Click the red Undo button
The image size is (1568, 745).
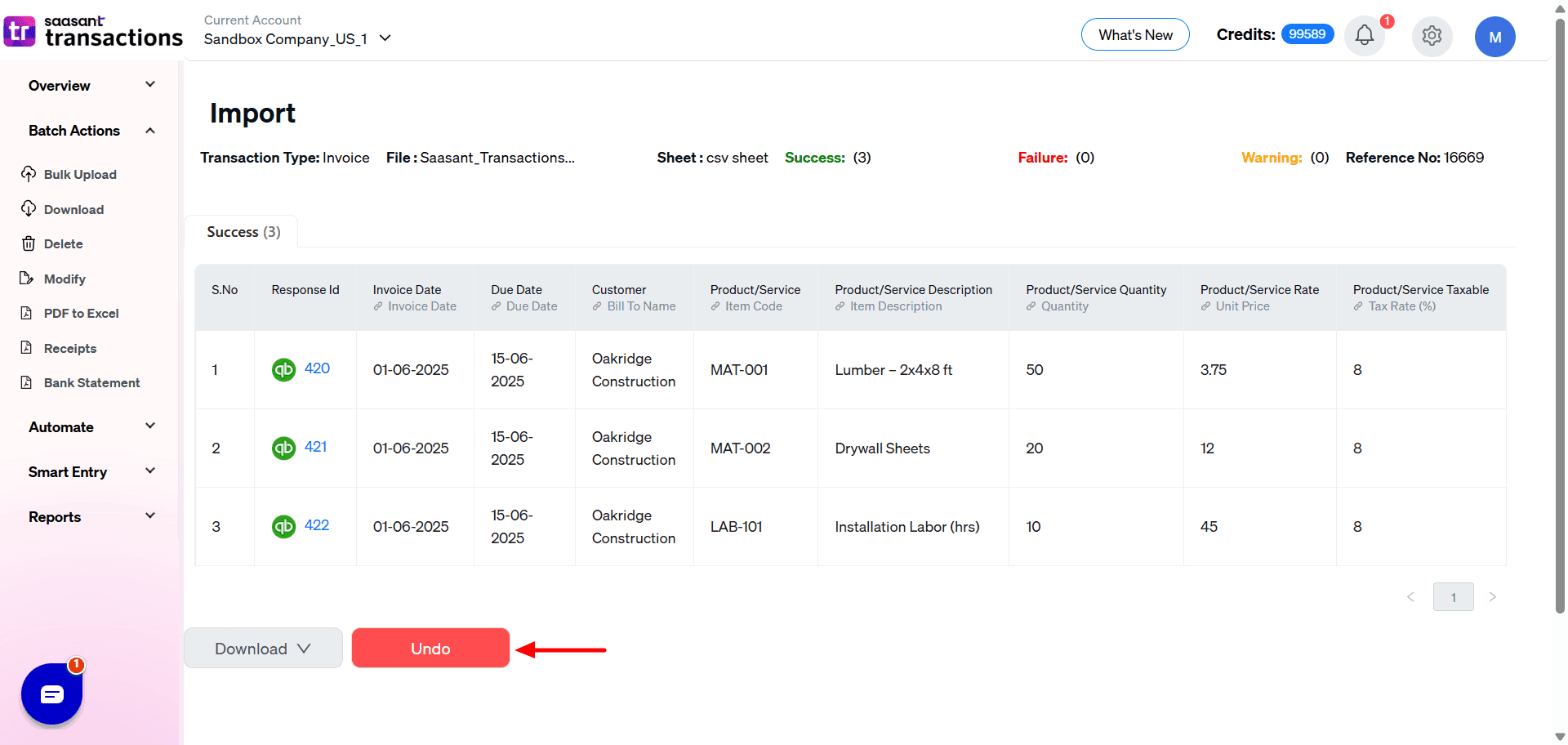point(430,648)
